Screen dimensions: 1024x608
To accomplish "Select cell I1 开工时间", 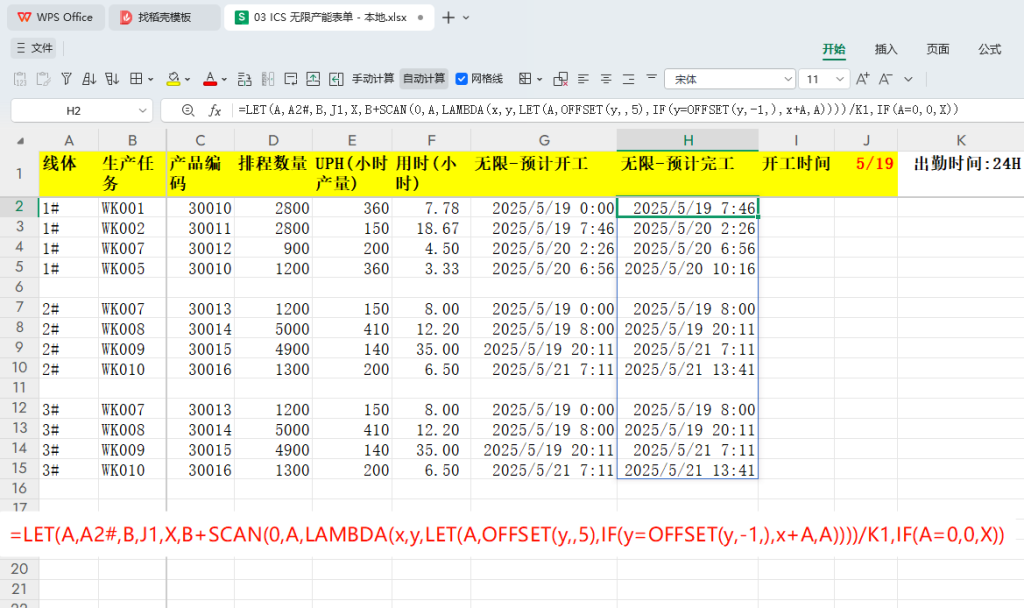I will [796, 174].
